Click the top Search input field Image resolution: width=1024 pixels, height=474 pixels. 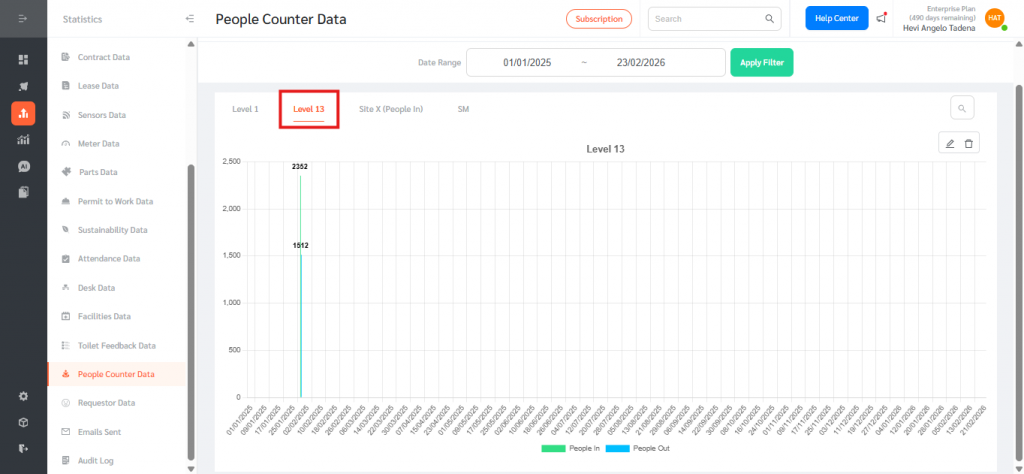pyautogui.click(x=706, y=18)
